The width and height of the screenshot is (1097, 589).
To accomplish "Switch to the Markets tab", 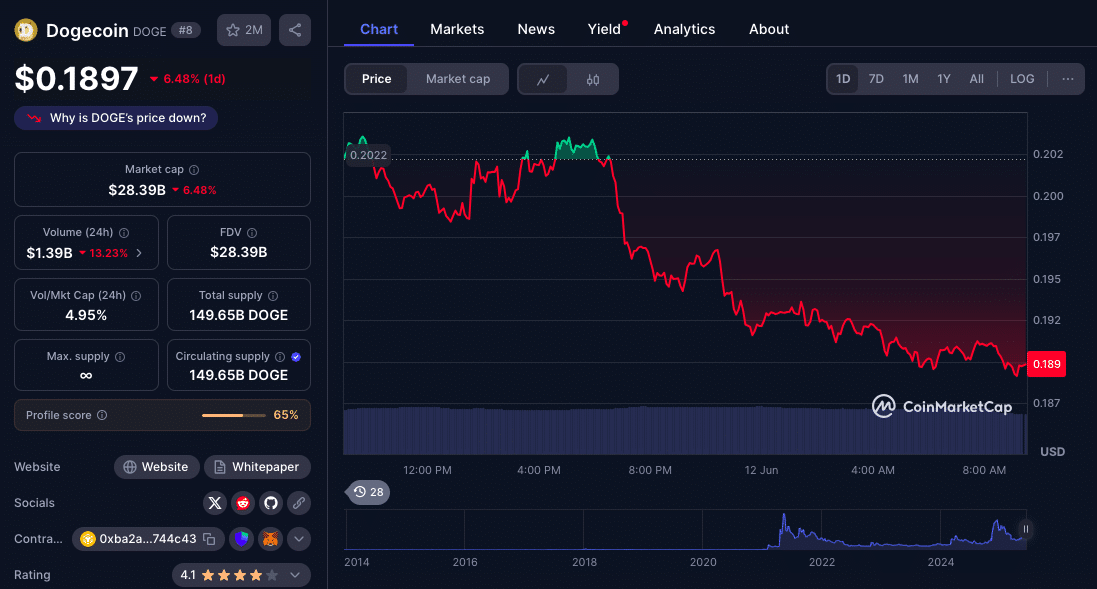I will (457, 29).
